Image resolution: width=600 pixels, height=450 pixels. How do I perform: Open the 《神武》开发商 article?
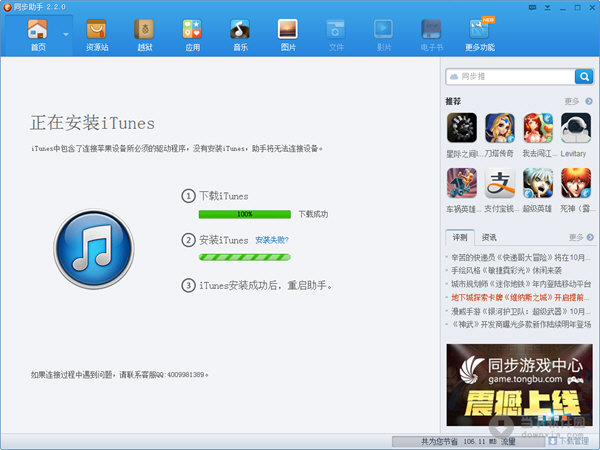coord(521,324)
